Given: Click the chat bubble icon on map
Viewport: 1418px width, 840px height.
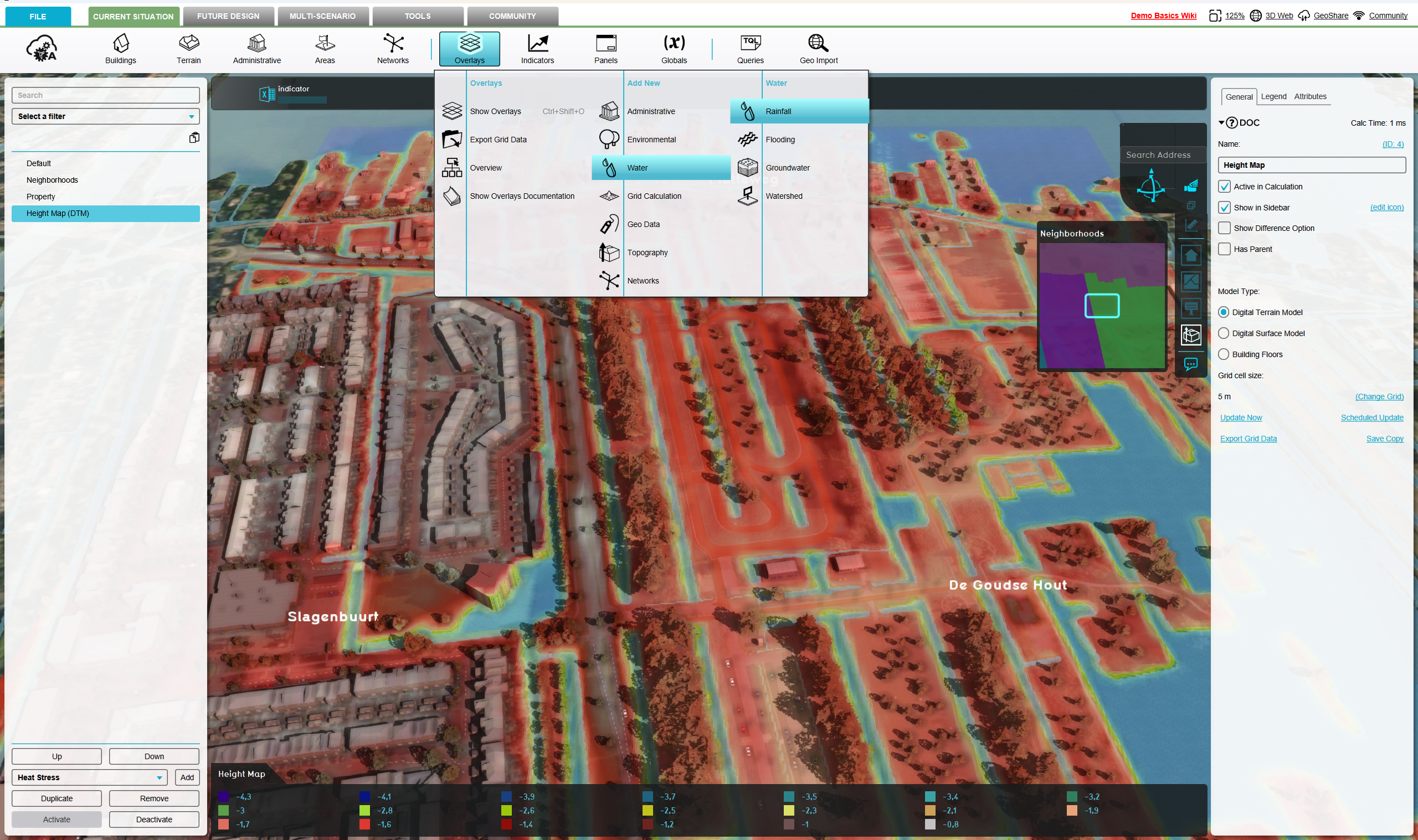Looking at the screenshot, I should click(1190, 364).
